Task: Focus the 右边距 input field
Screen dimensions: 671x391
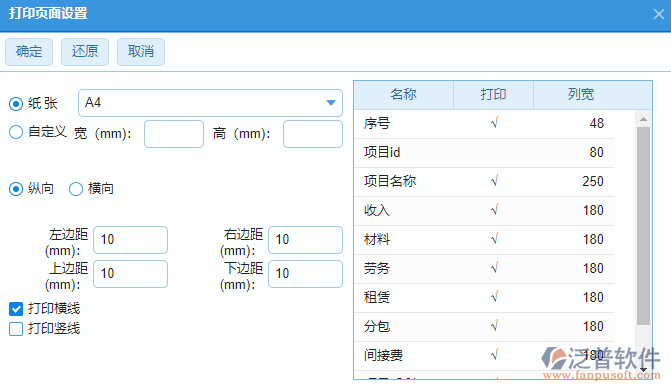Action: pyautogui.click(x=306, y=240)
